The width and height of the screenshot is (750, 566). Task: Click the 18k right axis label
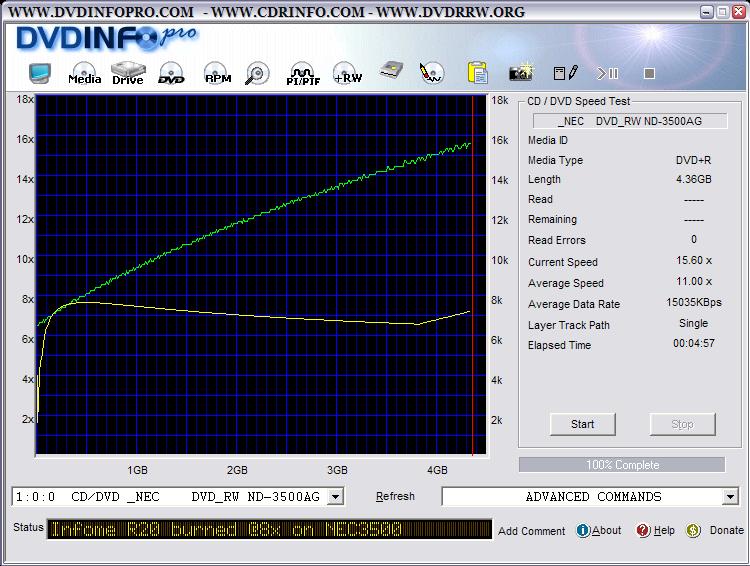499,100
